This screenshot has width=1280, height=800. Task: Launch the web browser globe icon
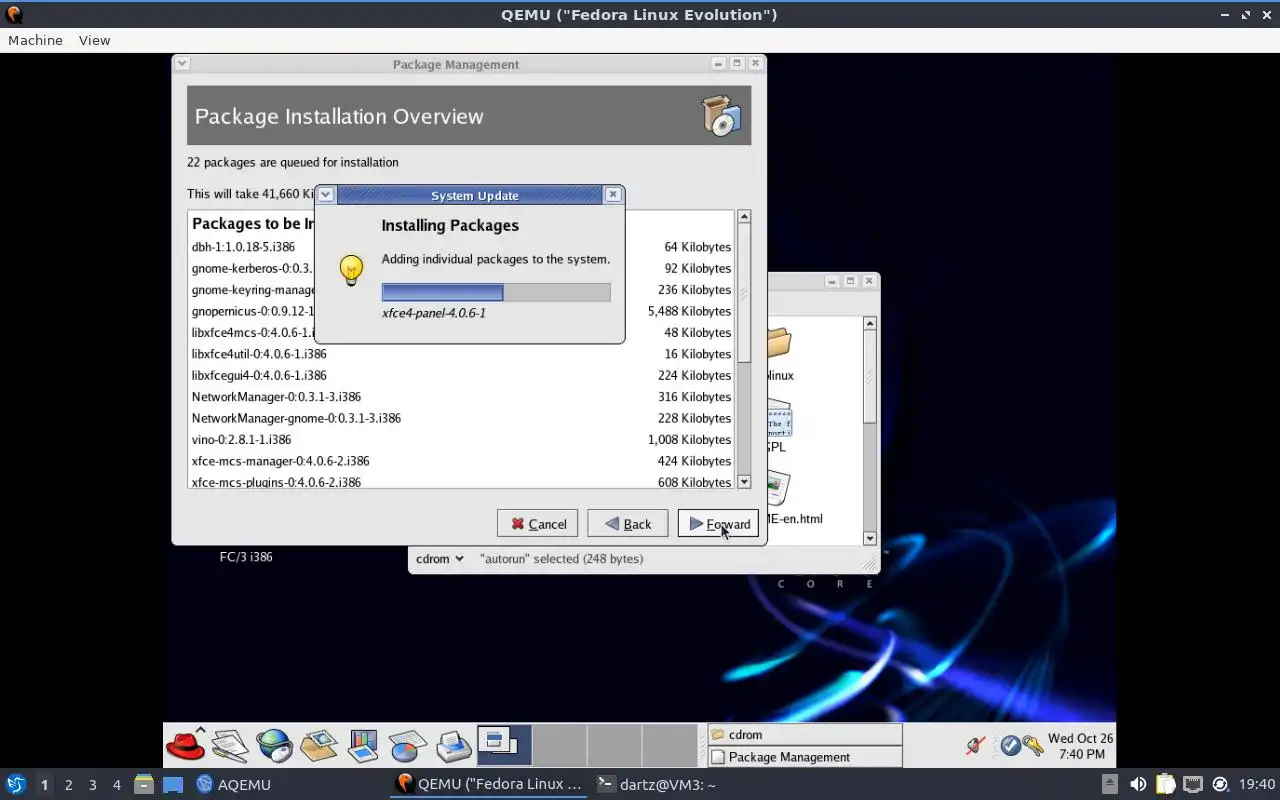(274, 745)
